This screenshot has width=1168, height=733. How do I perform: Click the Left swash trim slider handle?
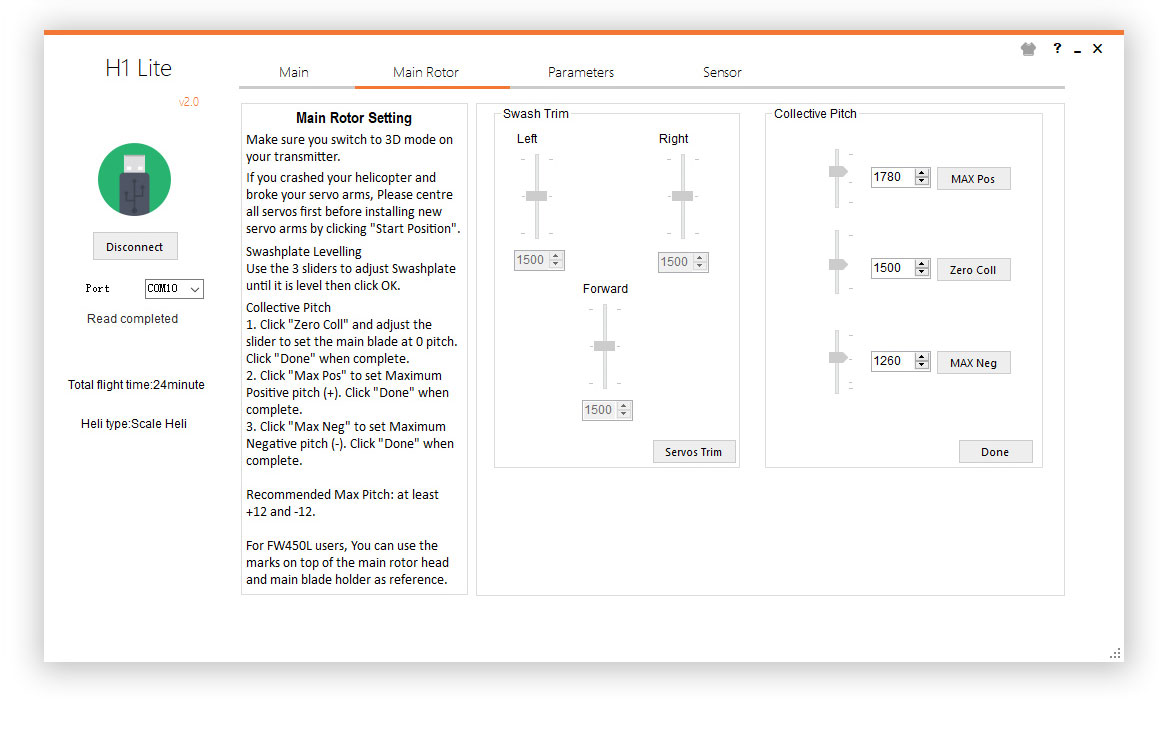pyautogui.click(x=536, y=196)
